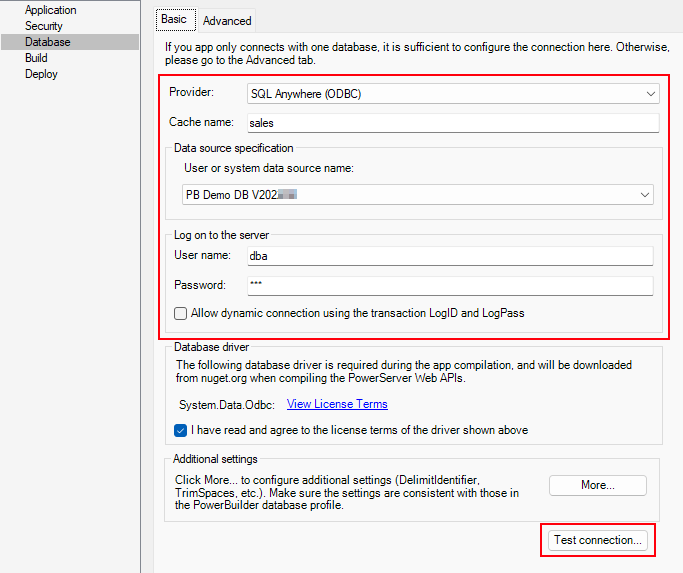Switch to the Advanced tab
The image size is (683, 573).
pos(227,20)
